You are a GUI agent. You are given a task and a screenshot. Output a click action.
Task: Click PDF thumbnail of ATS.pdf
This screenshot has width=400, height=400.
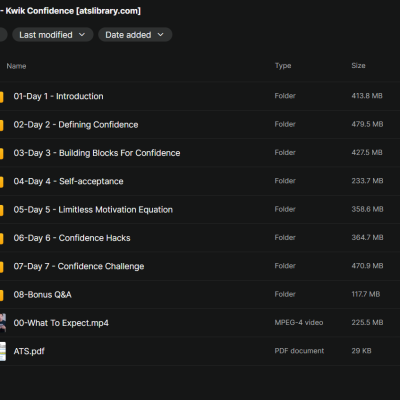[x=3, y=351]
